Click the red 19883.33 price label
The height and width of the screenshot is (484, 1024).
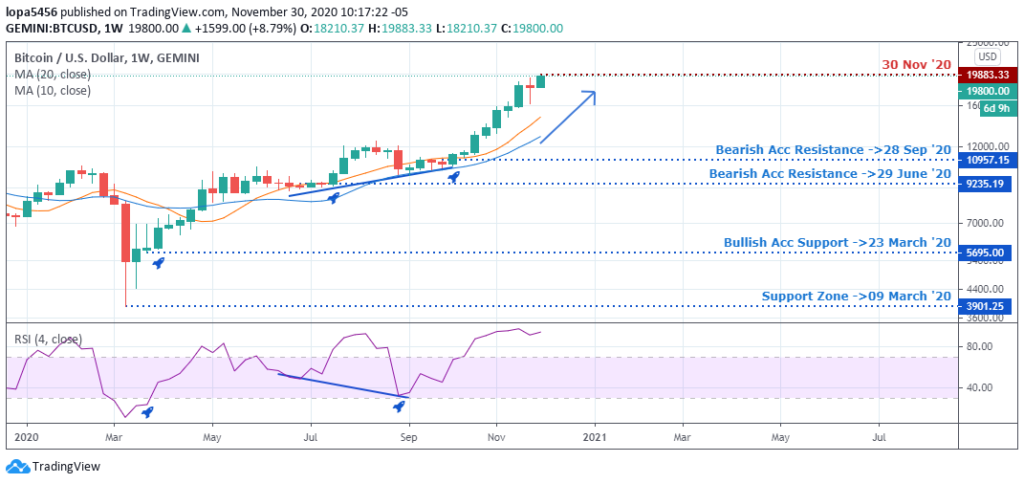pyautogui.click(x=984, y=74)
